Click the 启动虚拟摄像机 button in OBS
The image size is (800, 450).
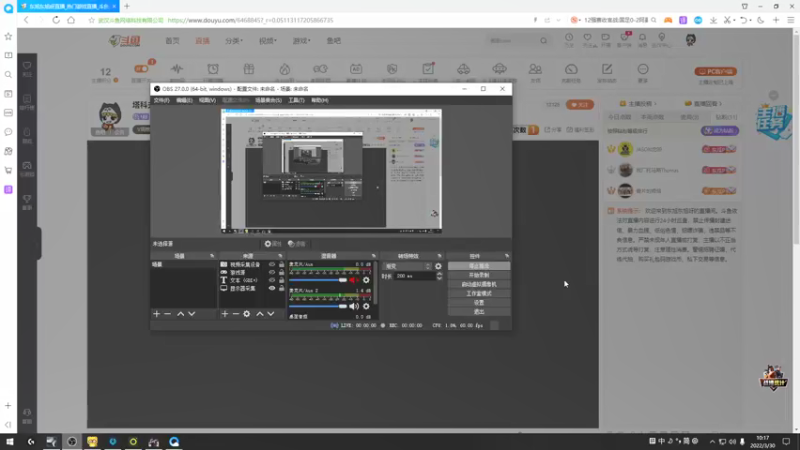pyautogui.click(x=479, y=285)
